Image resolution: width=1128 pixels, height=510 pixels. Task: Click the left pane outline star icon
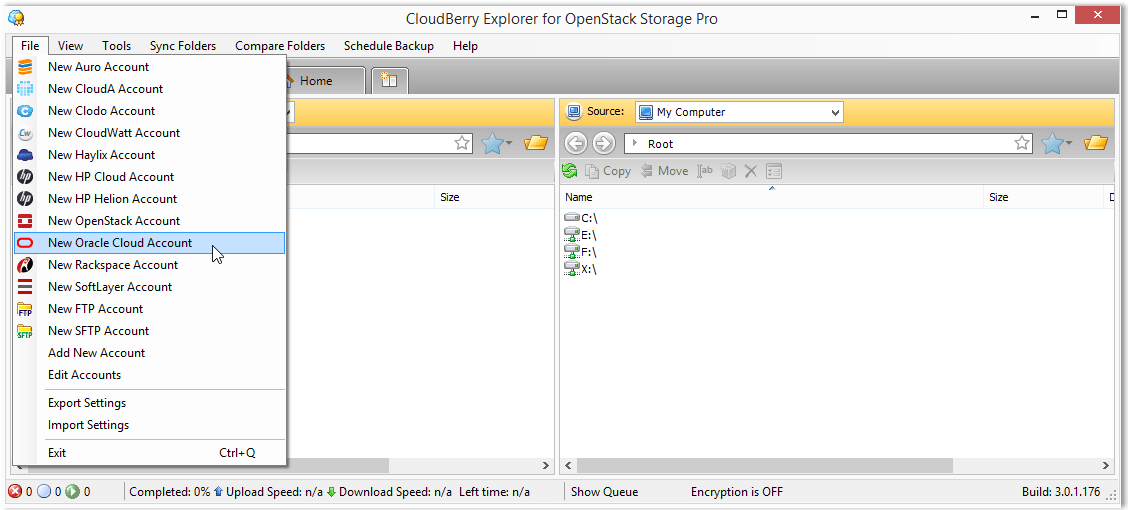[463, 143]
